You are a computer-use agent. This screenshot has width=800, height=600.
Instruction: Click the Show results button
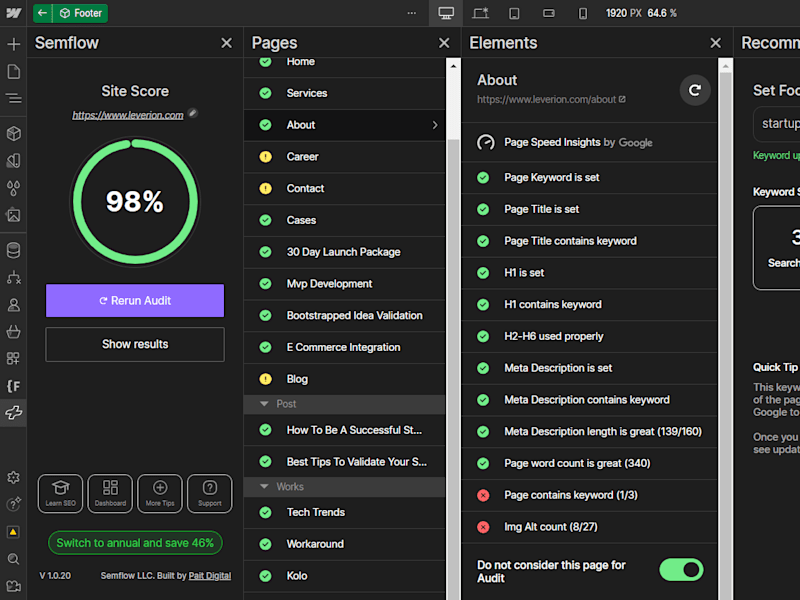pyautogui.click(x=135, y=344)
